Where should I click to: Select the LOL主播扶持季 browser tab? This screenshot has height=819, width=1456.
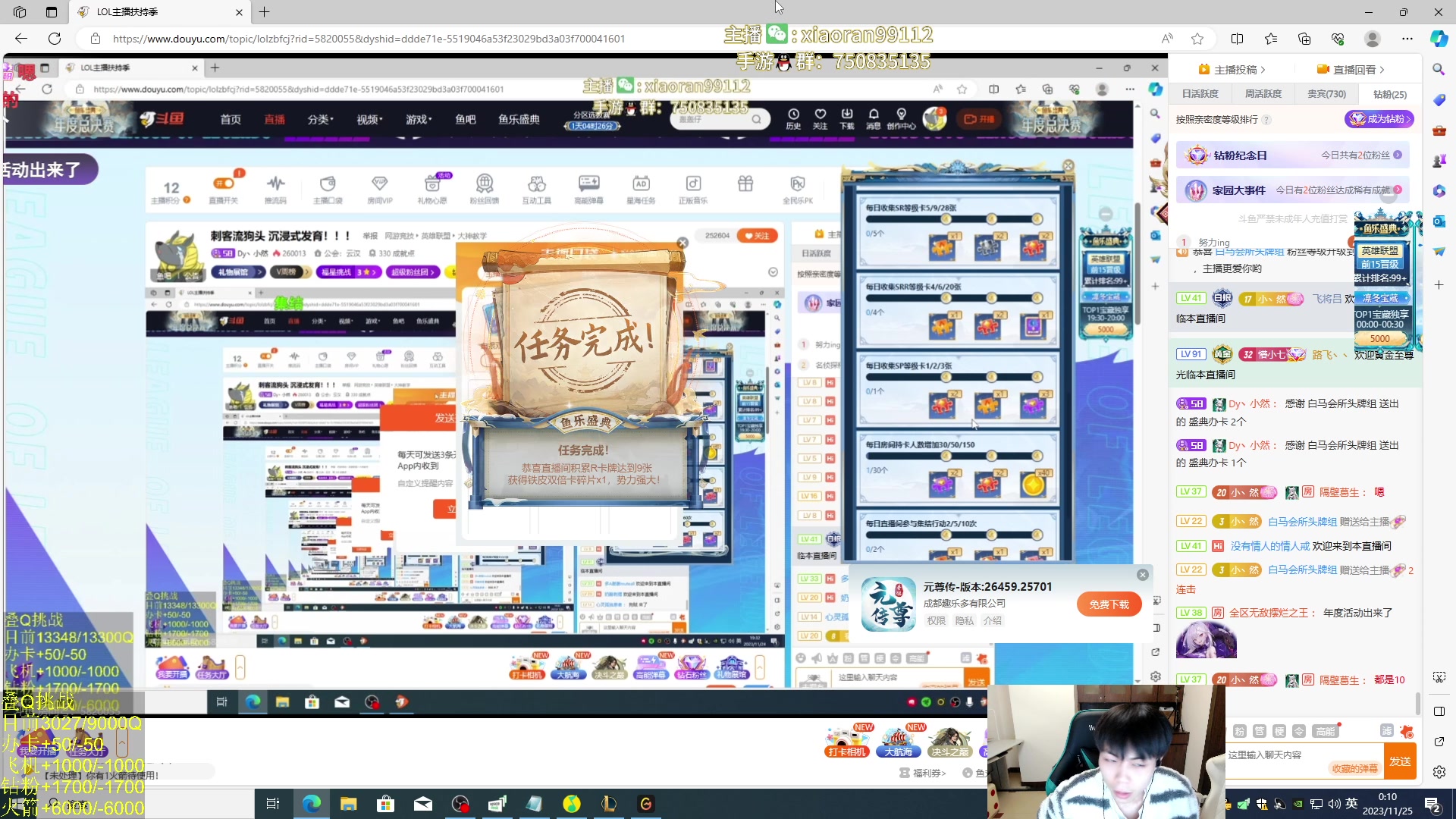click(x=159, y=12)
